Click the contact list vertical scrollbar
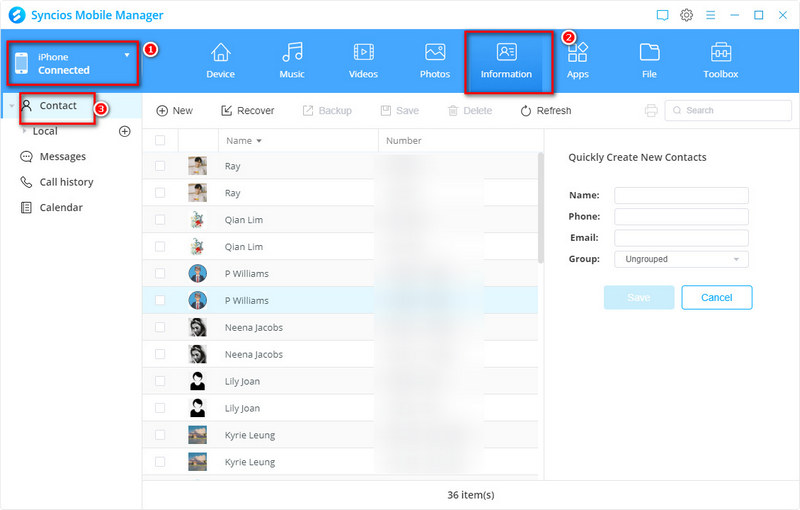This screenshot has width=800, height=510. 540,208
